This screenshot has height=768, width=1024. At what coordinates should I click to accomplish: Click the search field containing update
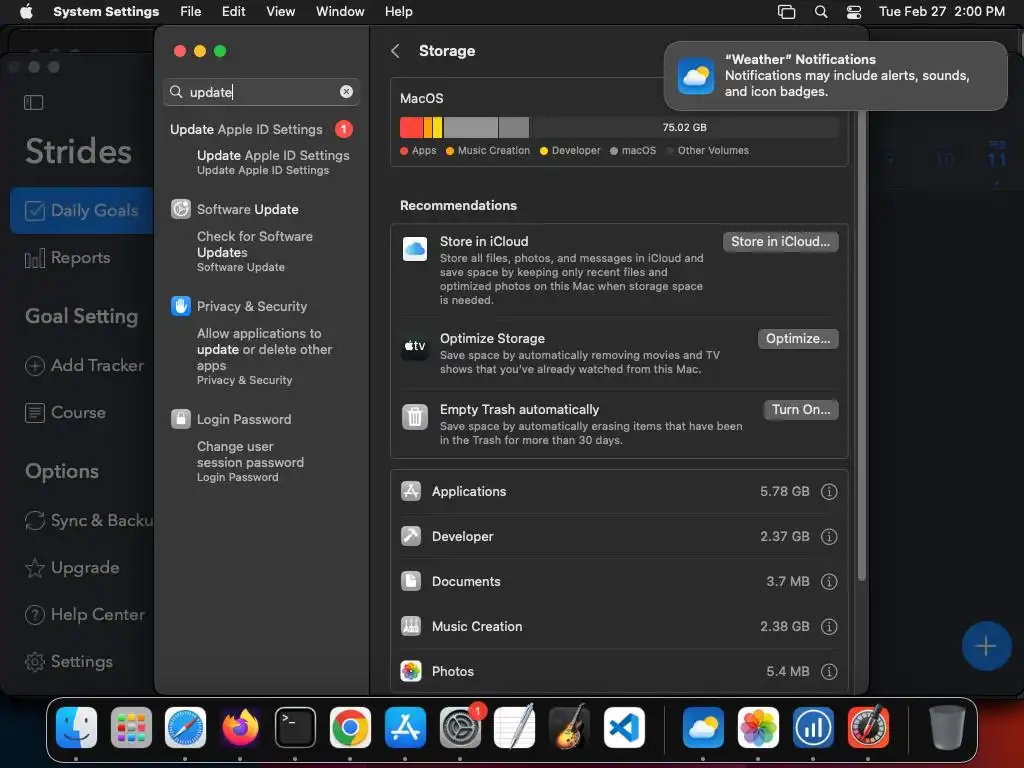coord(261,92)
